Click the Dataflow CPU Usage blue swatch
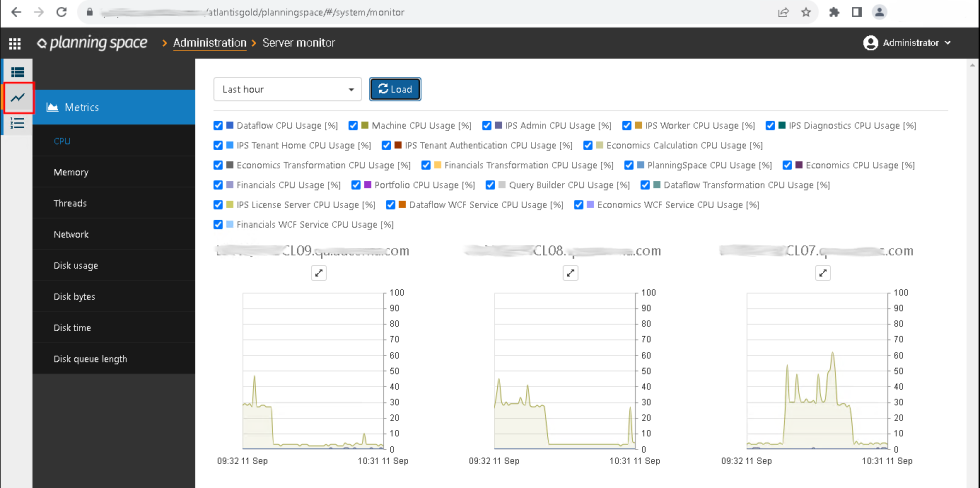The height and width of the screenshot is (488, 980). 229,126
